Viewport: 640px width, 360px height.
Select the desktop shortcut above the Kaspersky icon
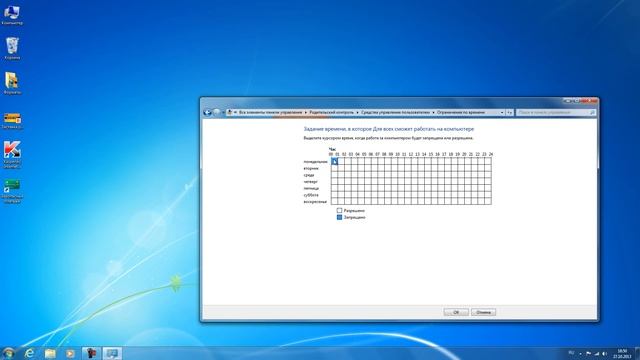[x=12, y=121]
